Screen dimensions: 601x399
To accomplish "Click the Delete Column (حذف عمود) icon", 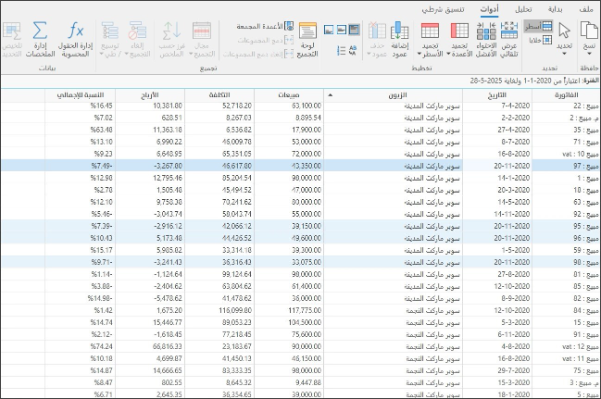I will [x=377, y=30].
